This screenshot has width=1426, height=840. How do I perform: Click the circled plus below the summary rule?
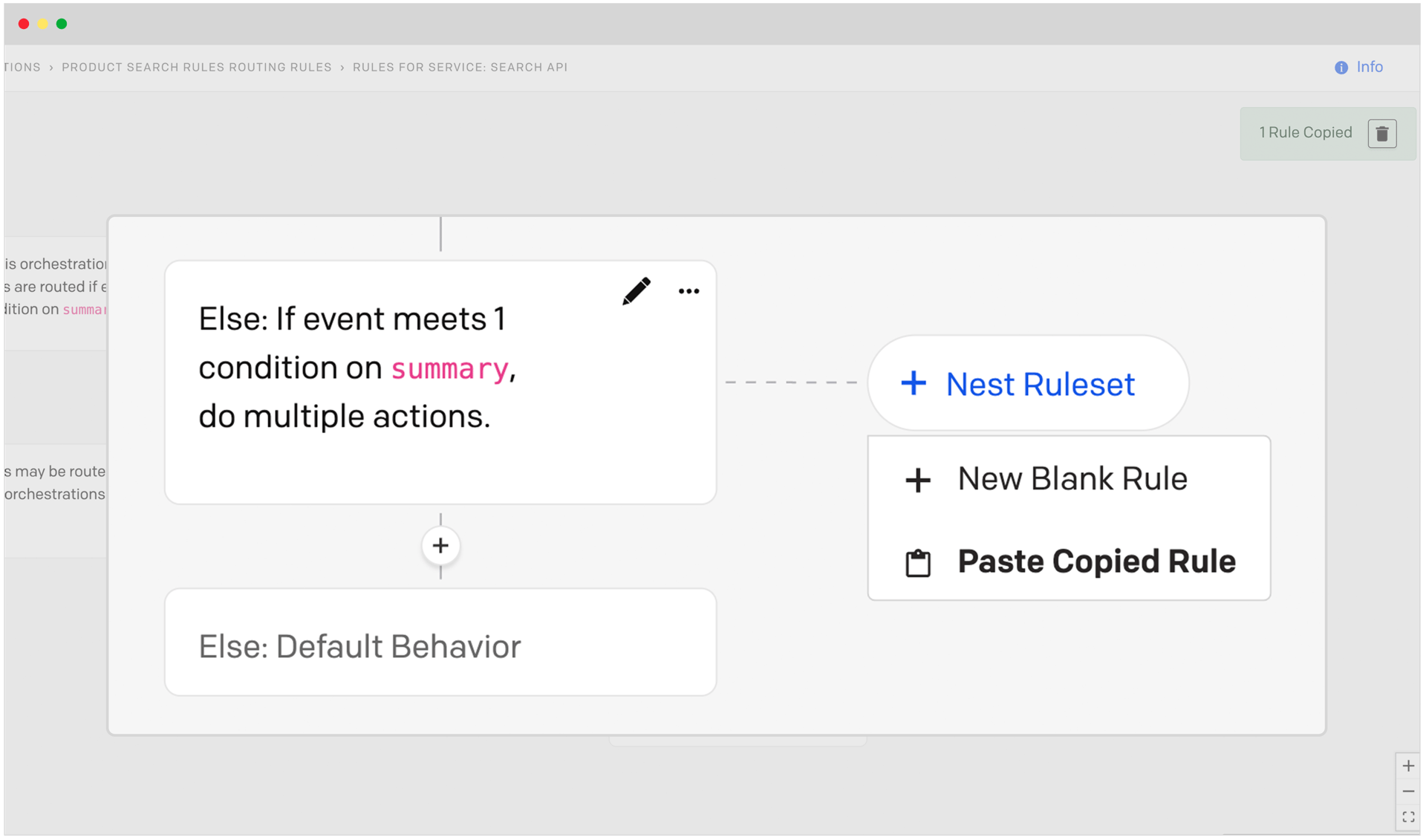click(440, 546)
